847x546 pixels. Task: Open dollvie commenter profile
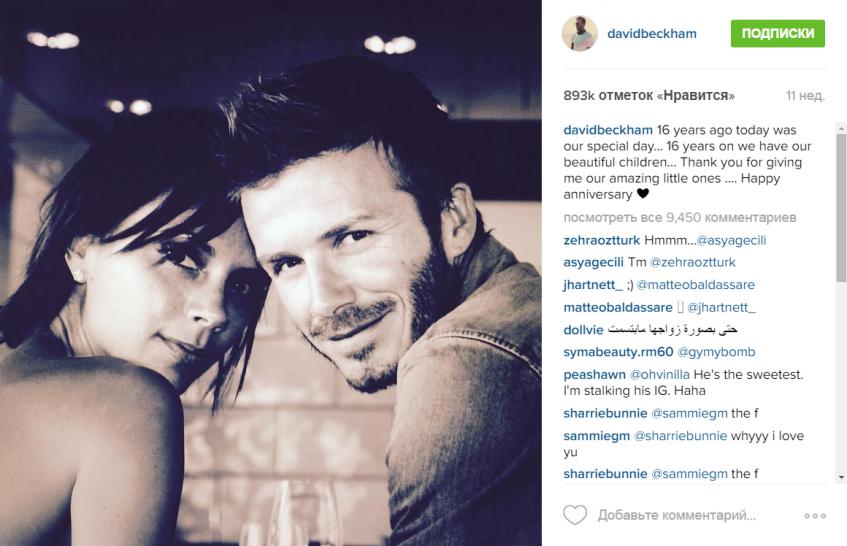pos(583,329)
